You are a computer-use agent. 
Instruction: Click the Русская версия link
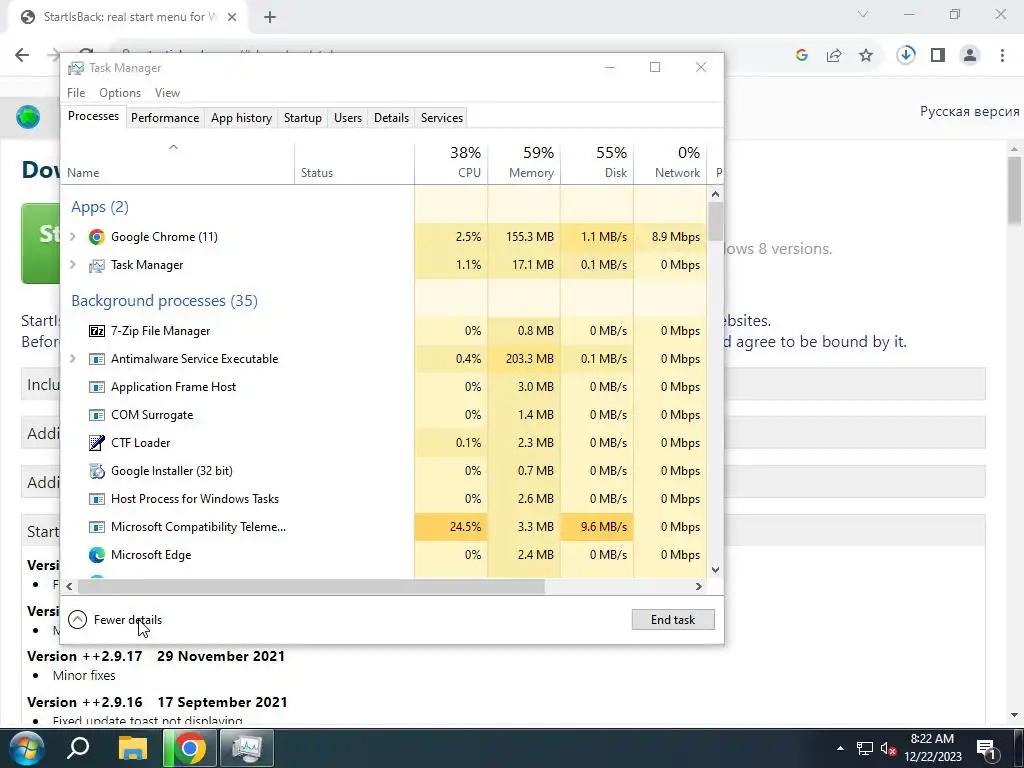(x=969, y=112)
